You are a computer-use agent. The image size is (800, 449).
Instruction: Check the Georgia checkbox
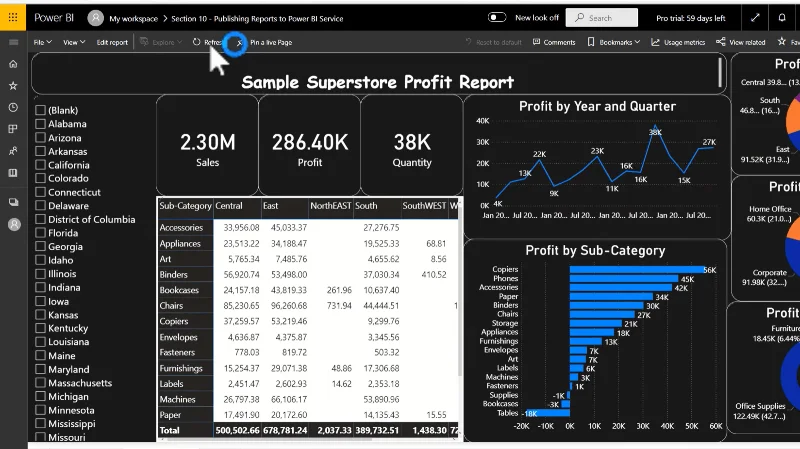(x=40, y=246)
